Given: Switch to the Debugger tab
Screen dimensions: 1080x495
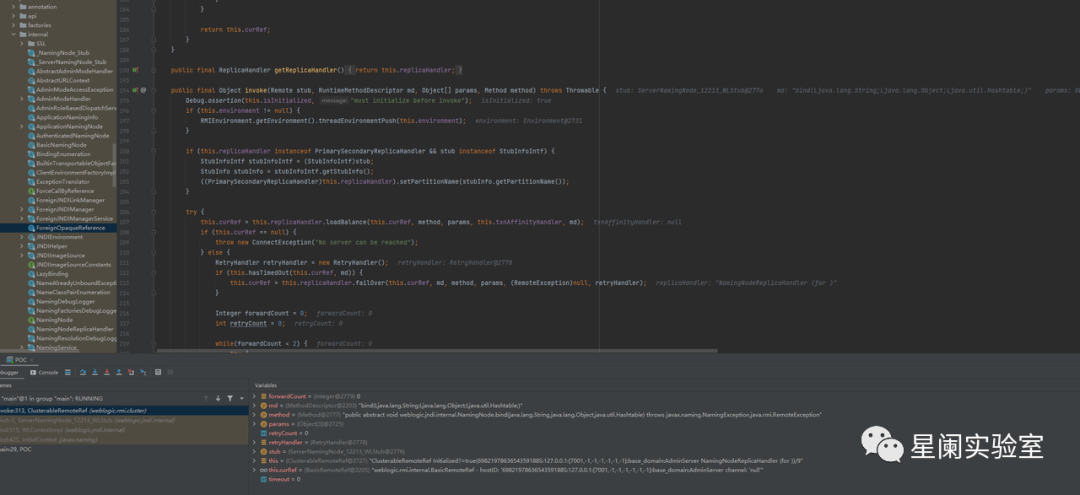Looking at the screenshot, I should (x=10, y=372).
